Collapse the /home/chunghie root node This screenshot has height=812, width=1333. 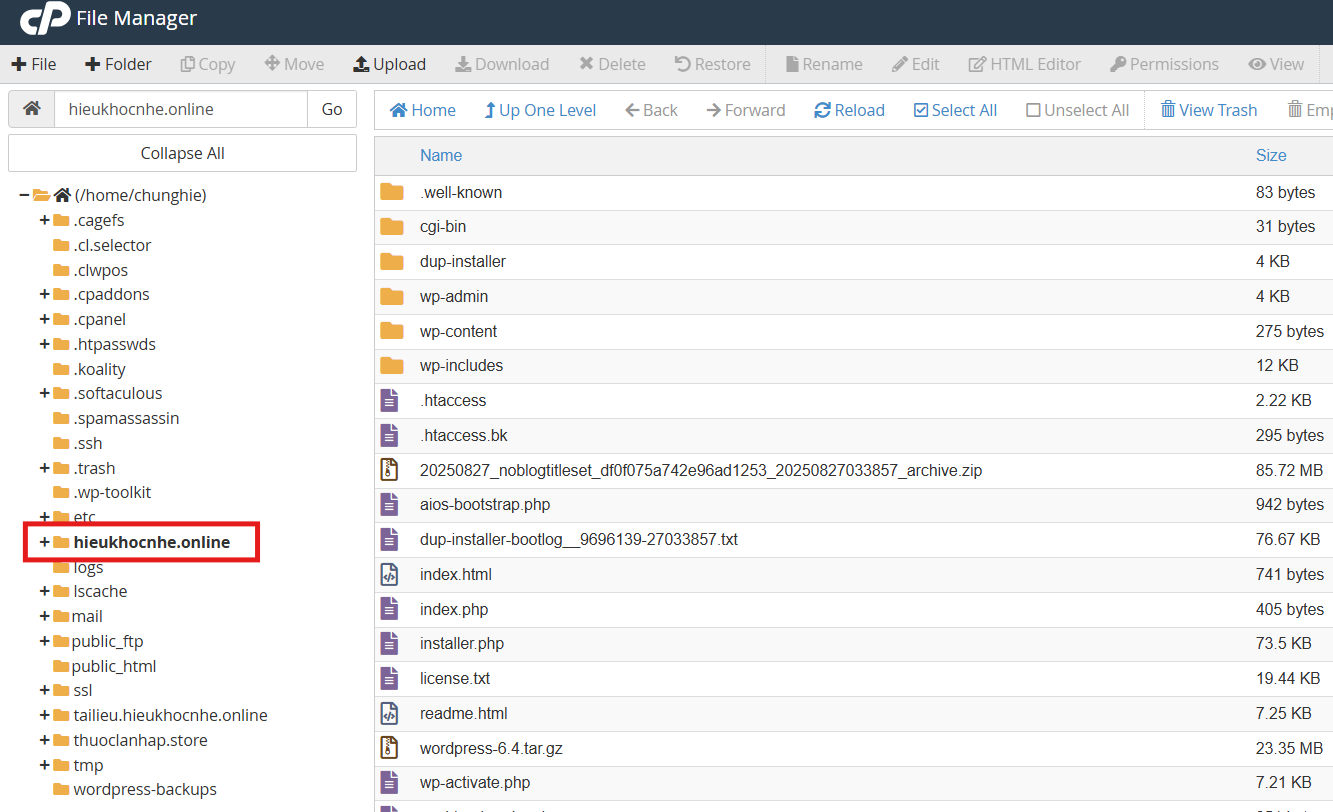click(x=24, y=195)
